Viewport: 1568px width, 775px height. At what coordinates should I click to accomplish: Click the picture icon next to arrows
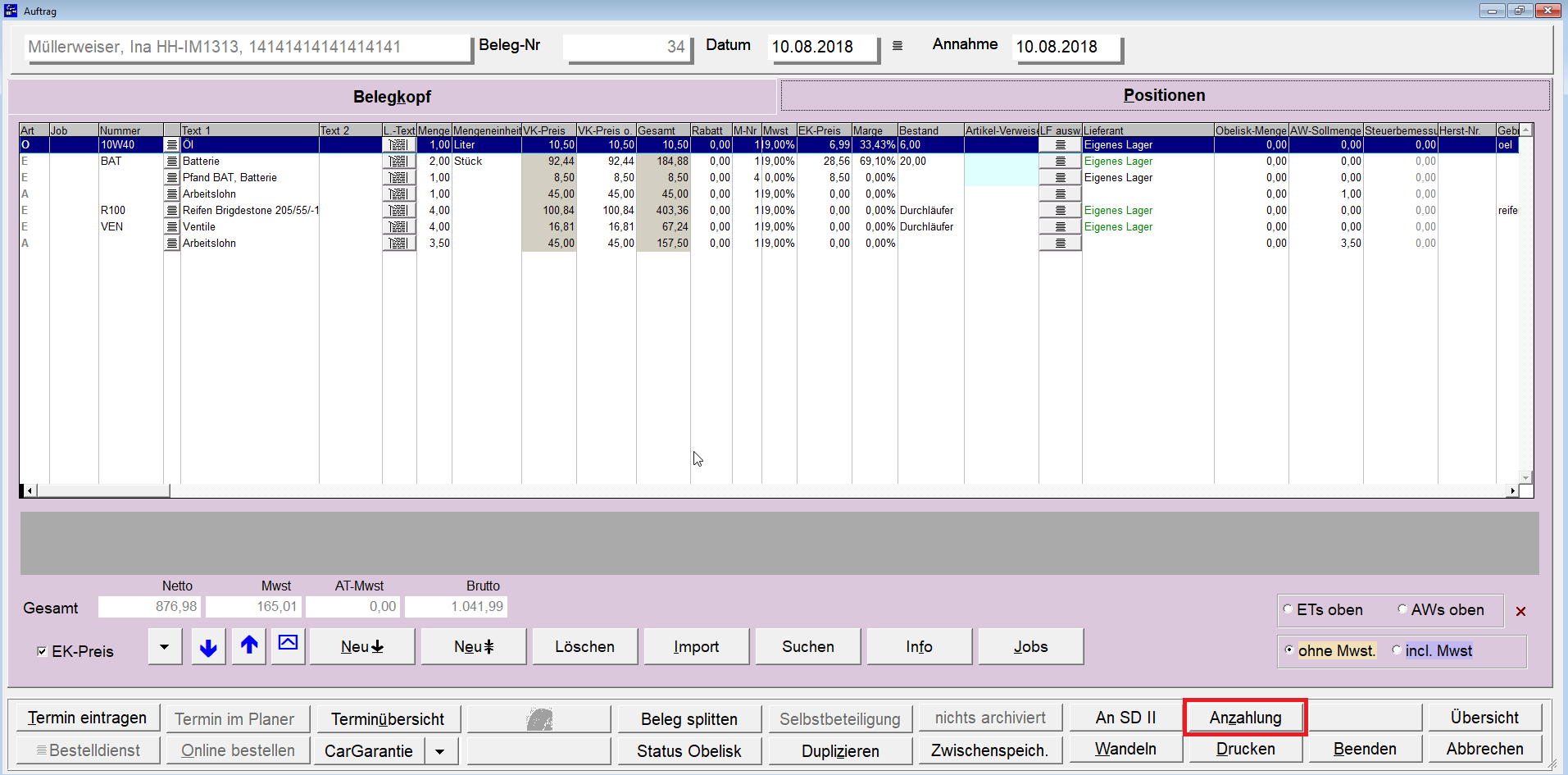coord(288,647)
